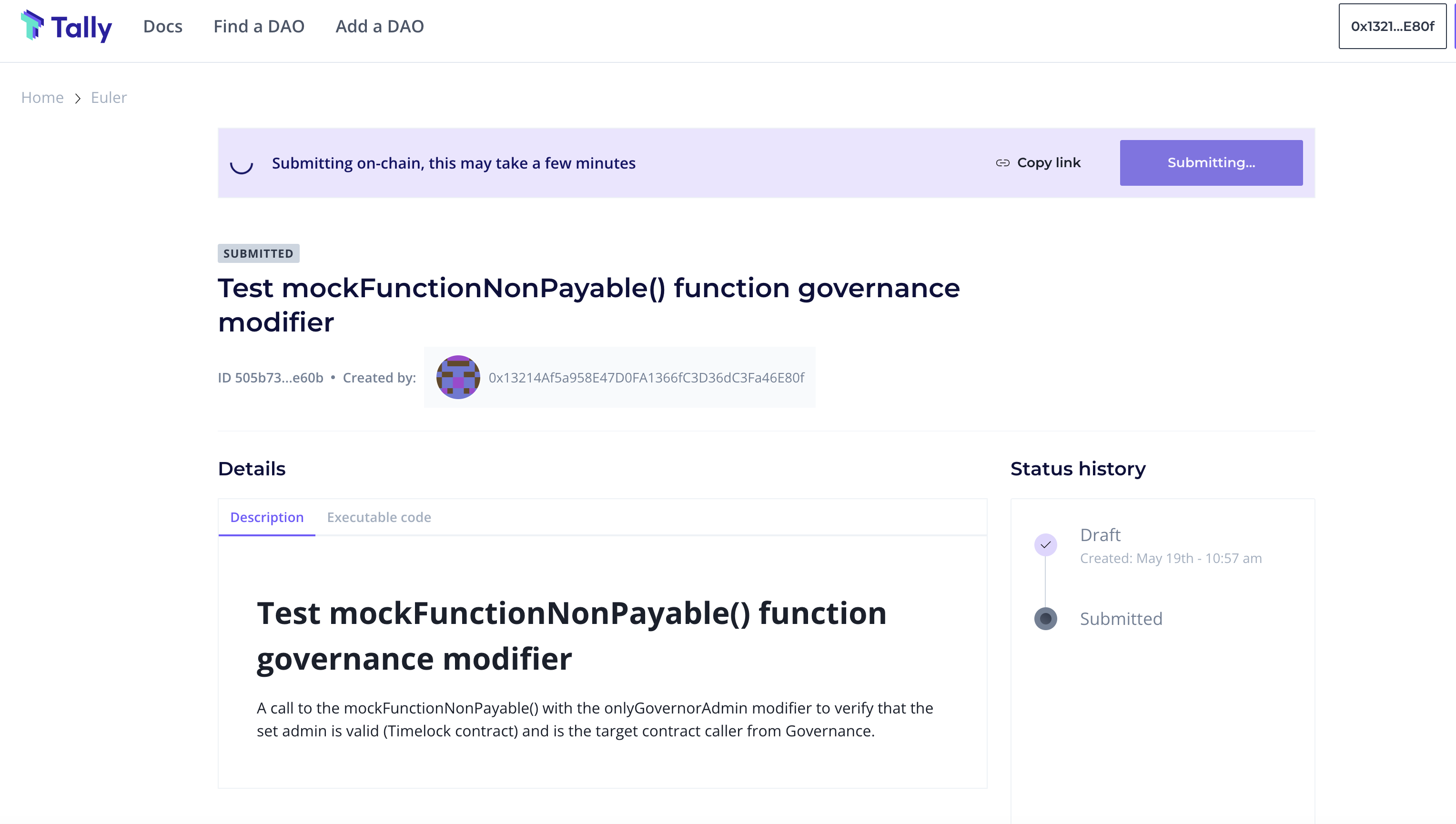Click the breadcrumb chevron arrow after Home
The height and width of the screenshot is (824, 1456).
point(78,99)
